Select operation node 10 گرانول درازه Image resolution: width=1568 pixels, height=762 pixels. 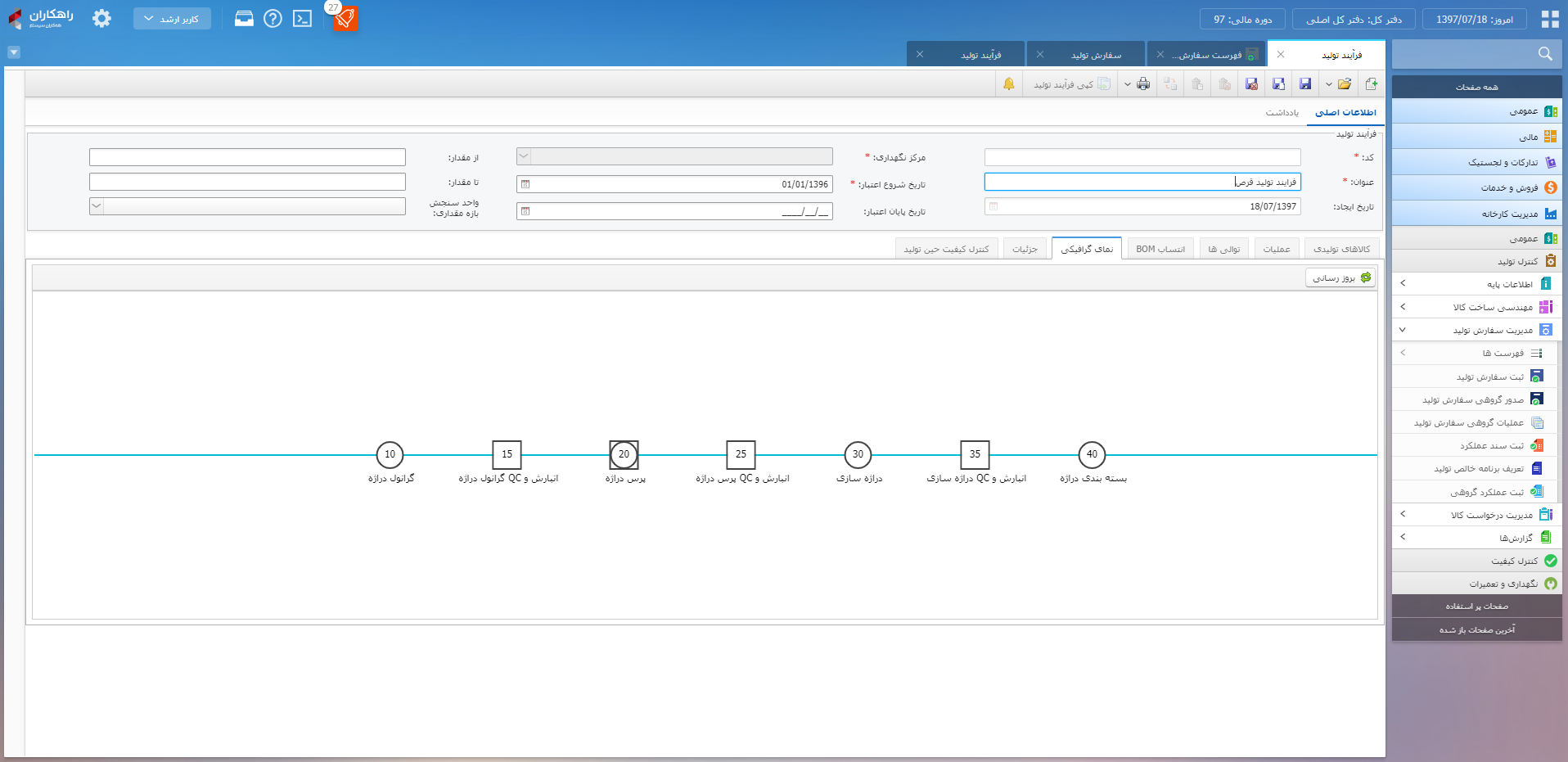pos(390,454)
